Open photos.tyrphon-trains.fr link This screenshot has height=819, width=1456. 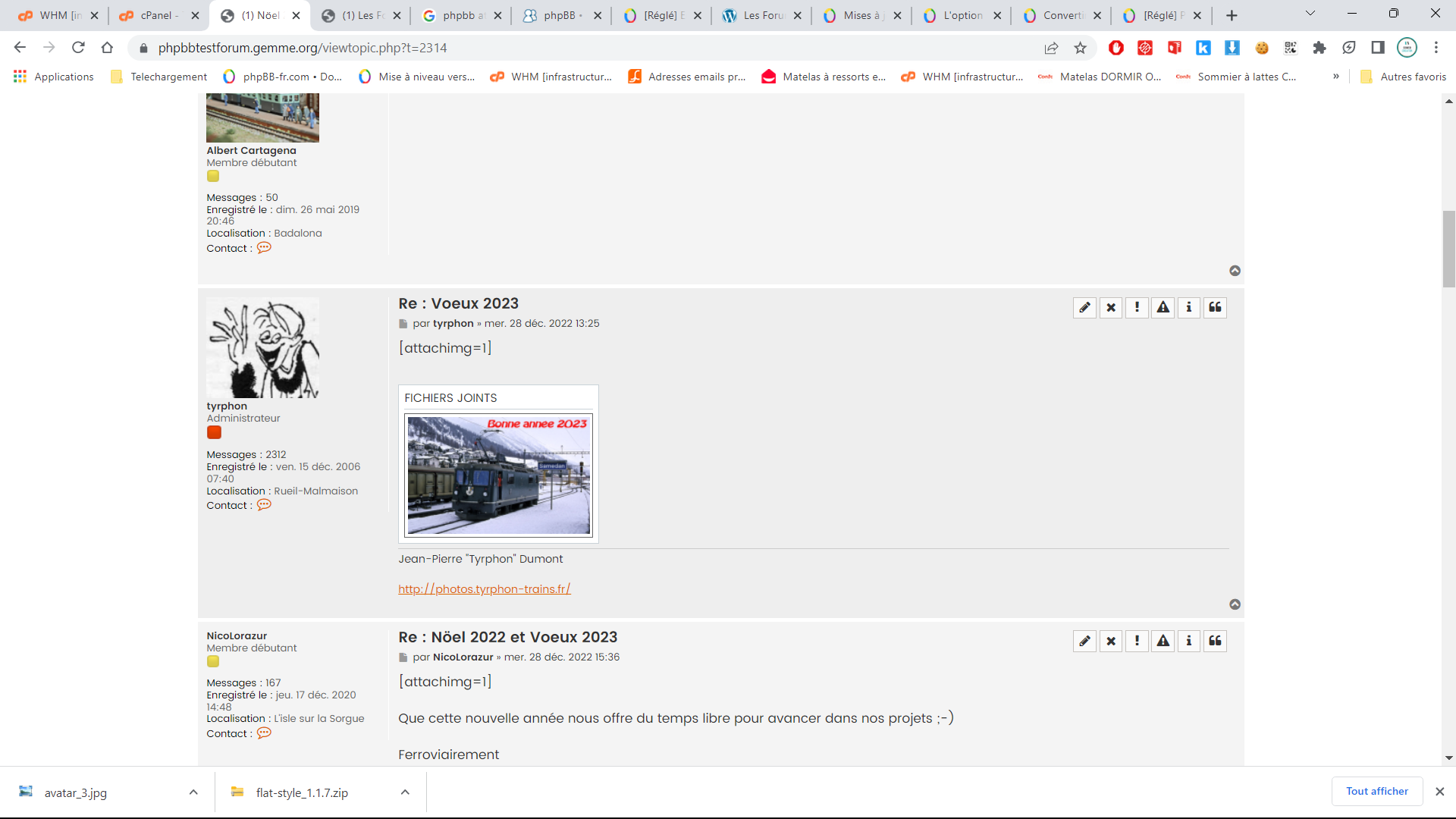pos(484,589)
